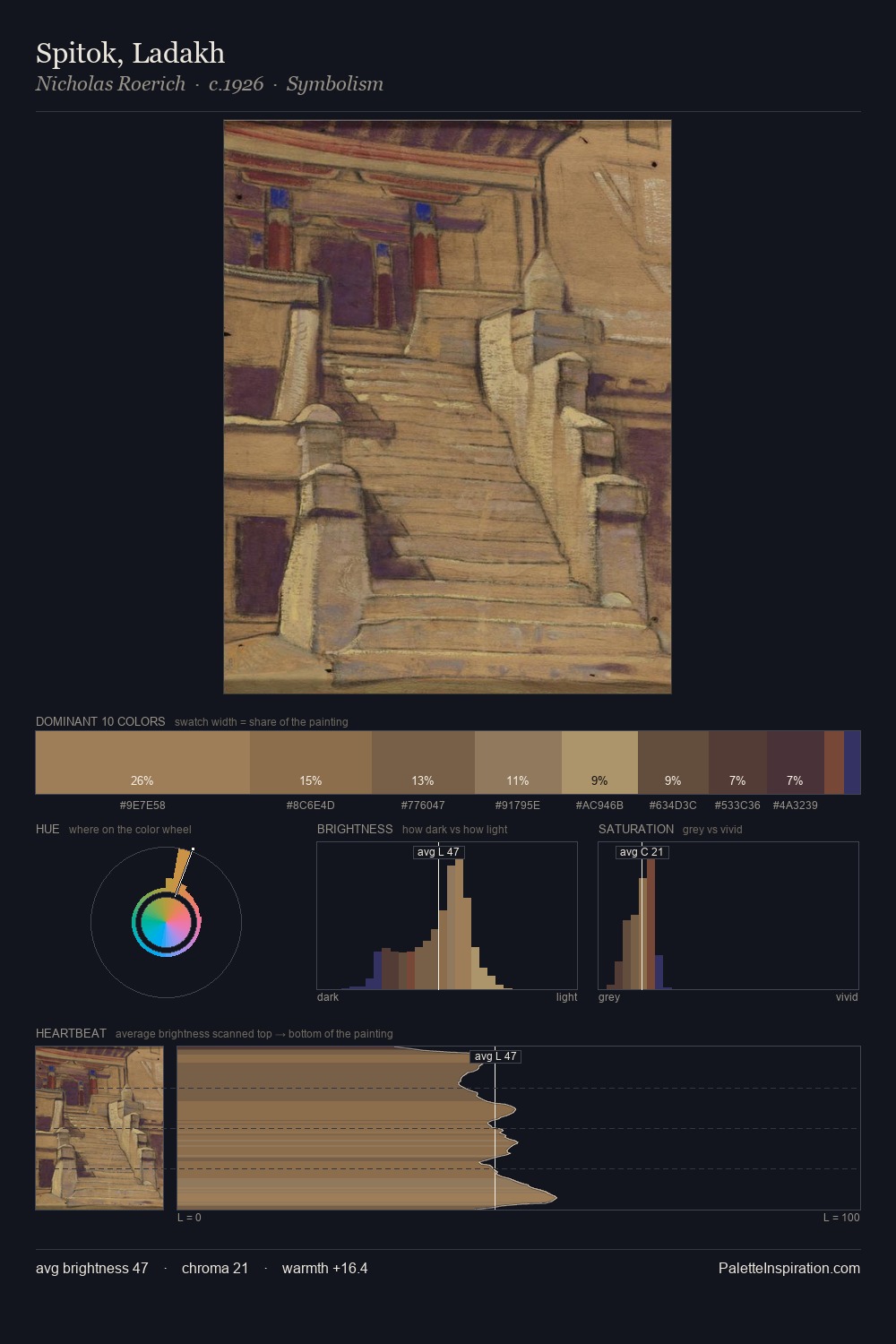
Task: Select the first 9% swatch #AC946B
Action: 599,762
